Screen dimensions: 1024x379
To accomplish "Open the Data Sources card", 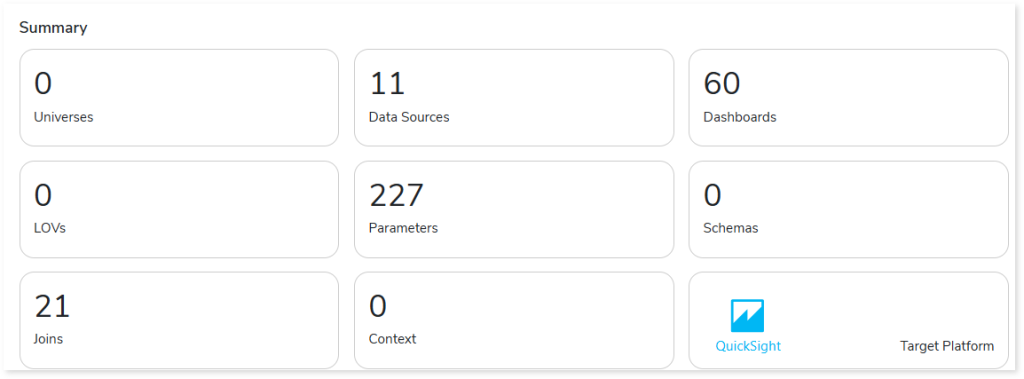I will tap(514, 98).
